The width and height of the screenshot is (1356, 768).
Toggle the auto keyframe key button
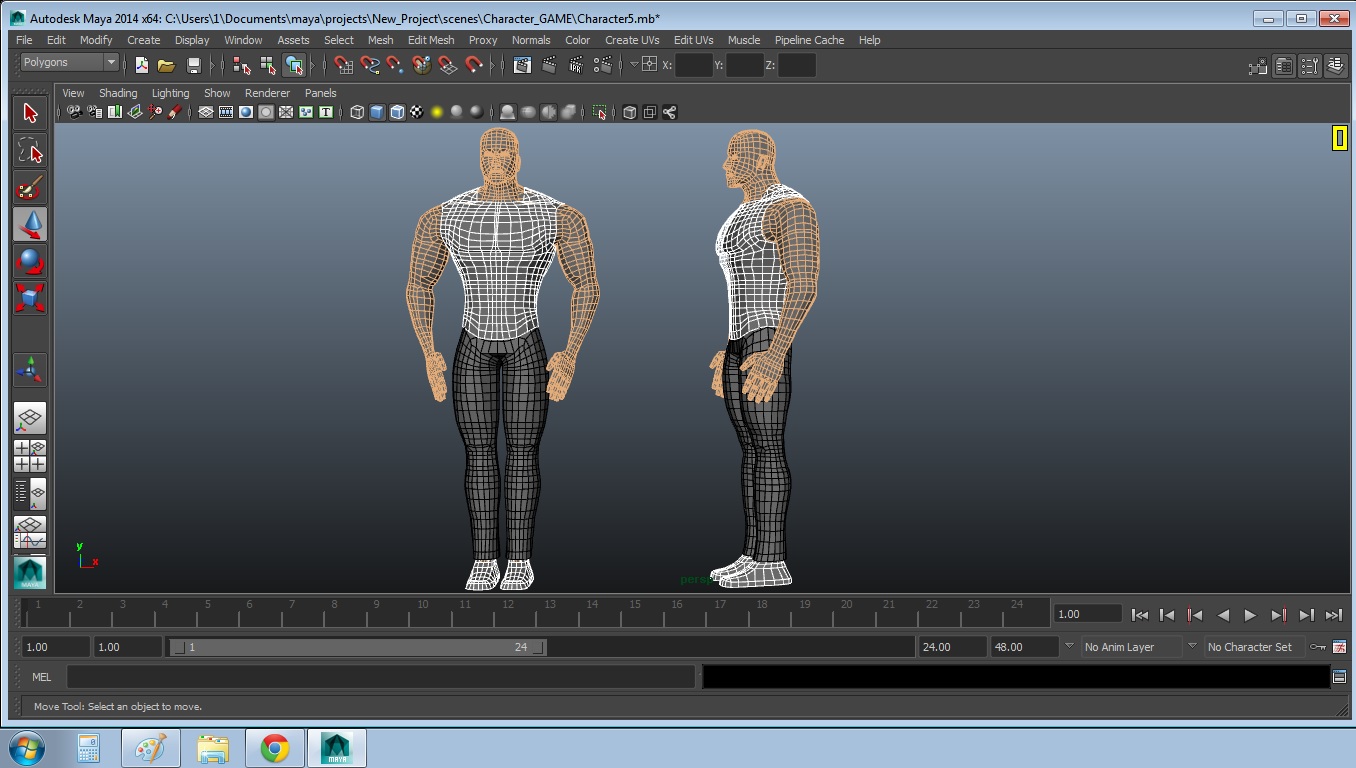point(1318,647)
